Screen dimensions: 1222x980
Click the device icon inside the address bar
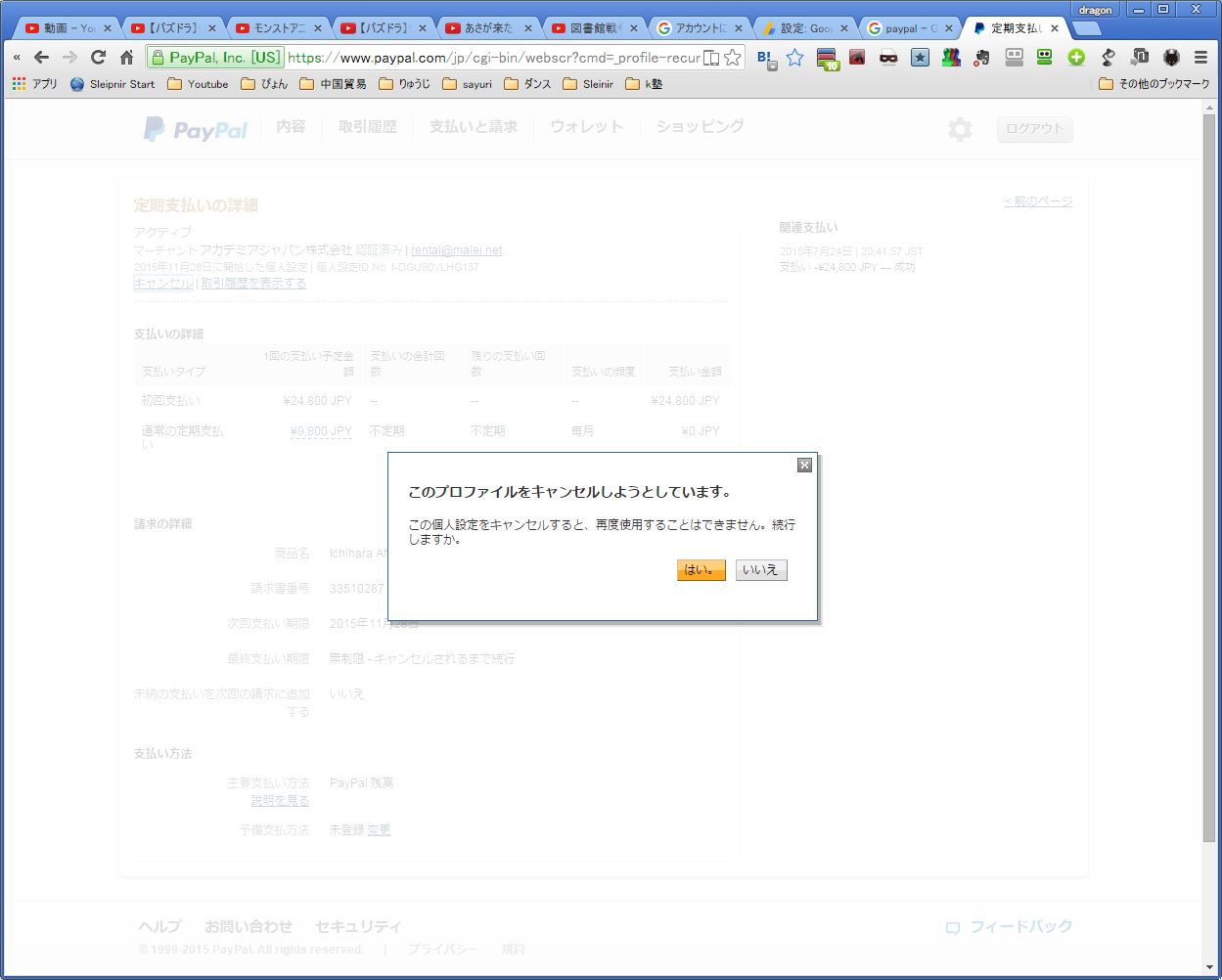tap(711, 58)
